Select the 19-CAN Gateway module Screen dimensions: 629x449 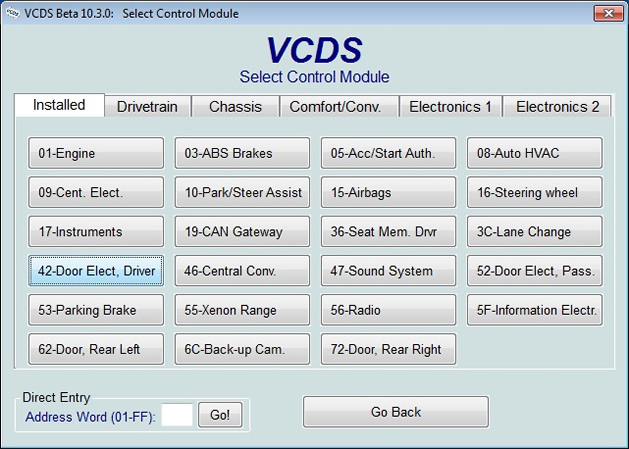pyautogui.click(x=242, y=232)
